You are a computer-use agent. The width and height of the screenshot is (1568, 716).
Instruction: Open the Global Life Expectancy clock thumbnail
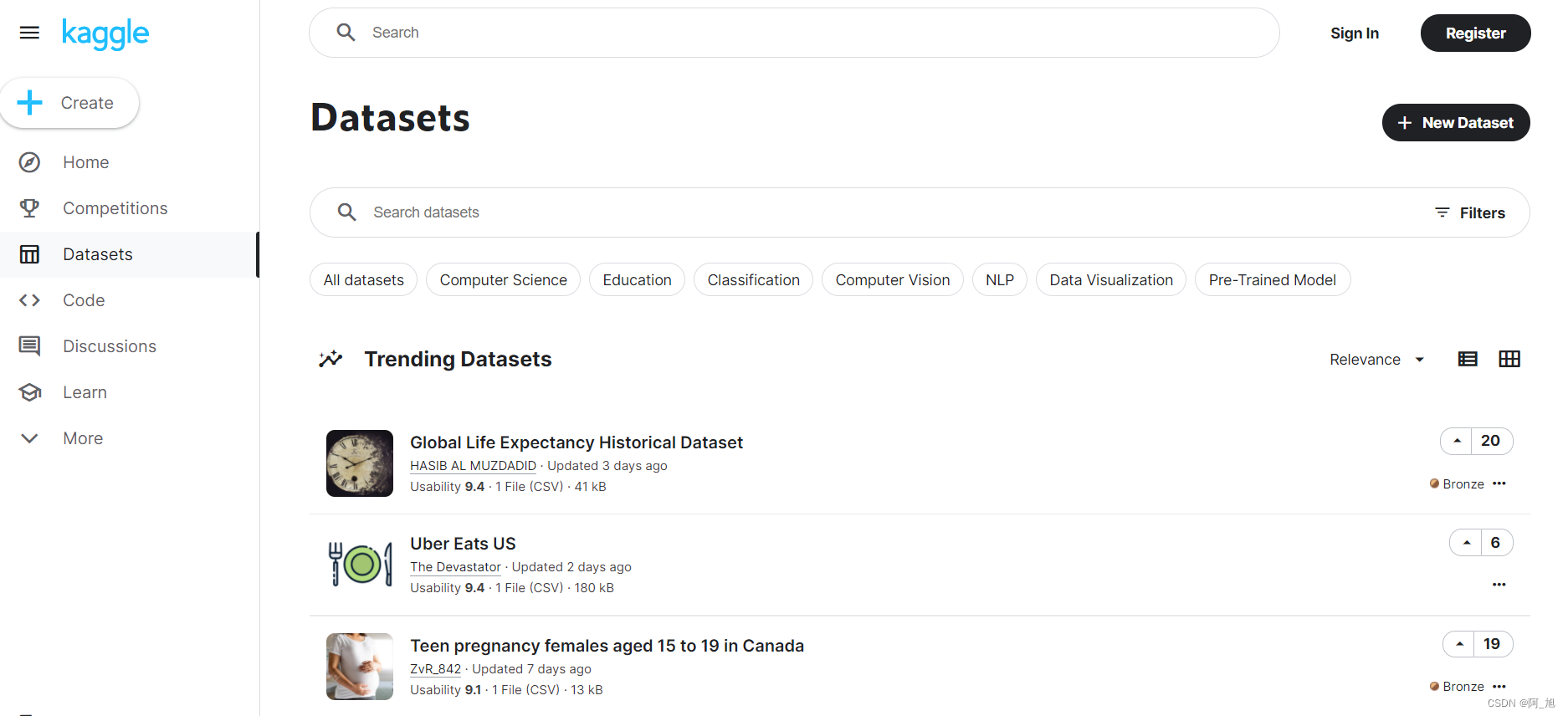point(360,463)
